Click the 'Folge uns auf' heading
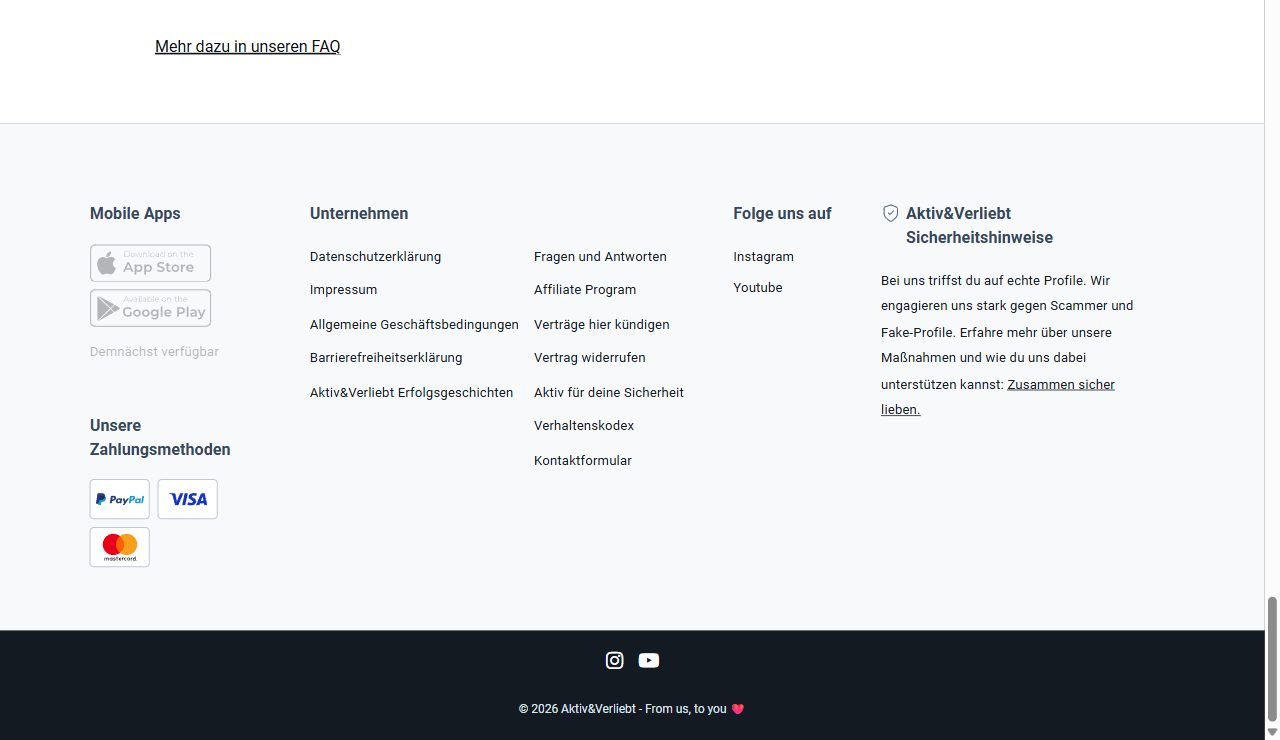The height and width of the screenshot is (740, 1280). pyautogui.click(x=782, y=213)
